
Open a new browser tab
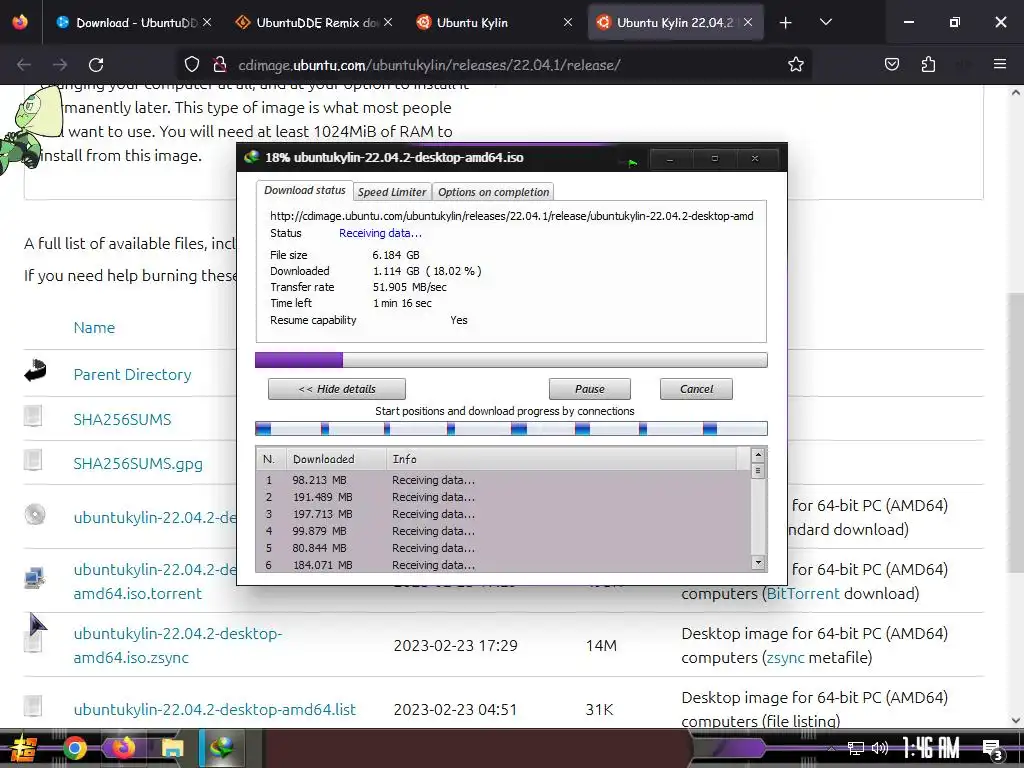point(786,23)
